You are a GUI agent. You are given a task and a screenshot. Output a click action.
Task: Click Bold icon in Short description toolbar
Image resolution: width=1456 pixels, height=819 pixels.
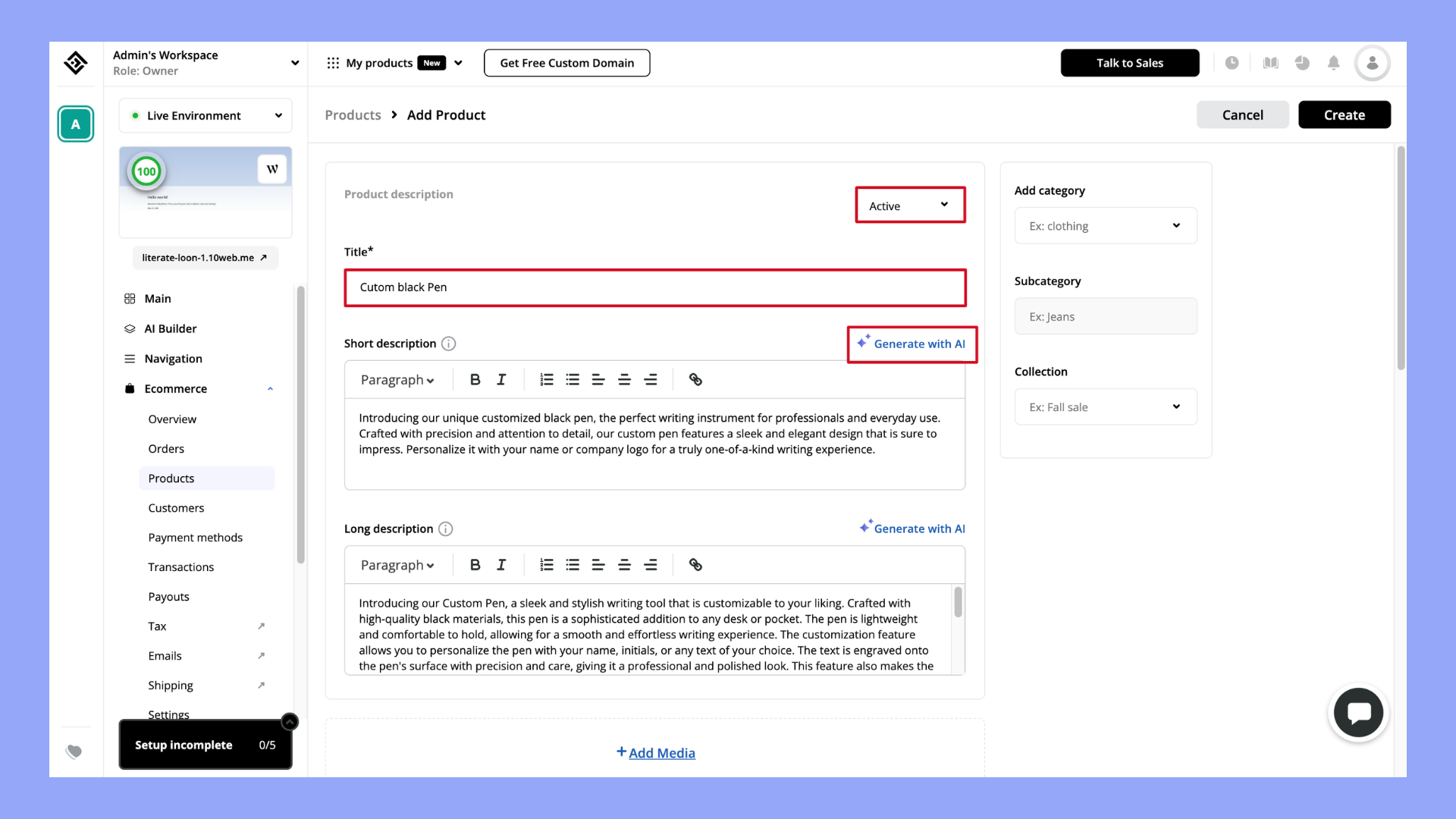(475, 380)
